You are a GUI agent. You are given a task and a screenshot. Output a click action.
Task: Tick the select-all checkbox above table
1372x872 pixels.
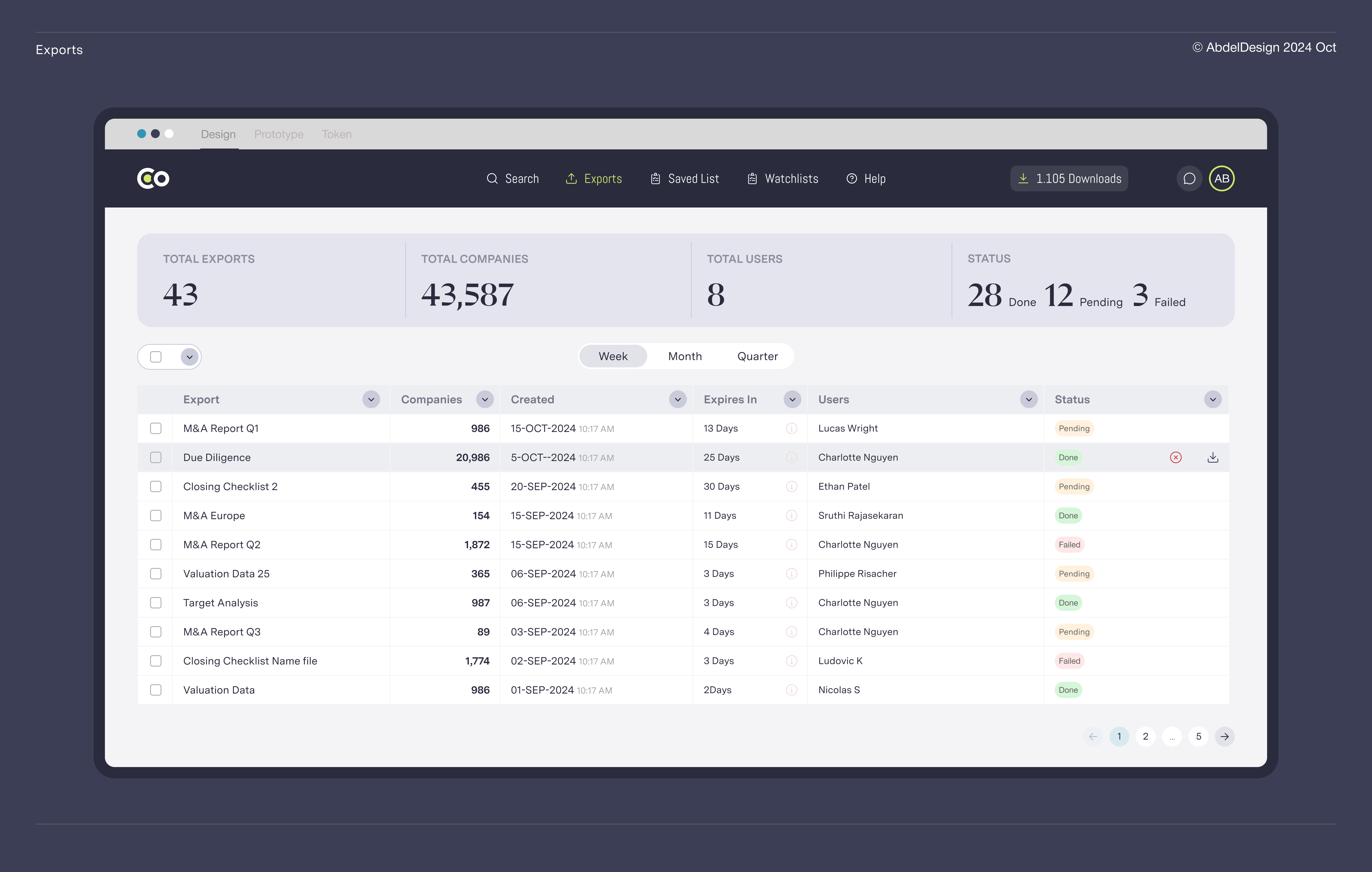click(x=155, y=357)
